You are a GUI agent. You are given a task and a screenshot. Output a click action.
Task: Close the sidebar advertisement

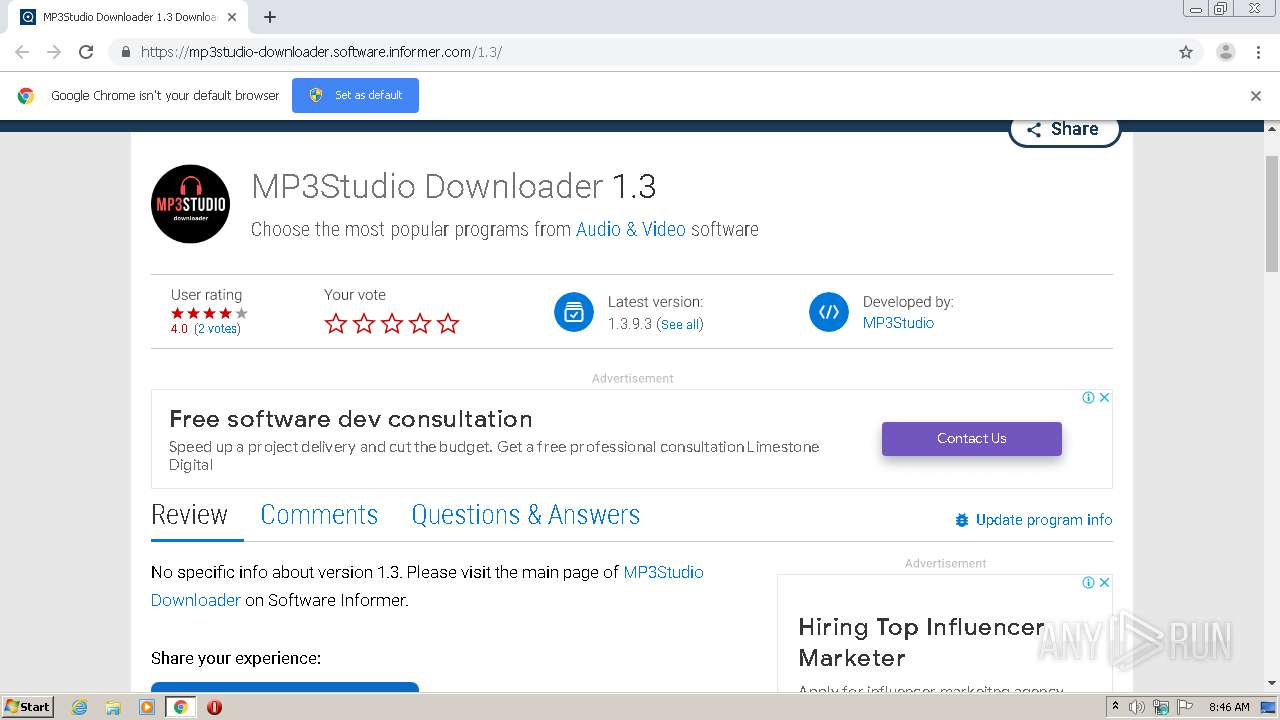(1104, 582)
